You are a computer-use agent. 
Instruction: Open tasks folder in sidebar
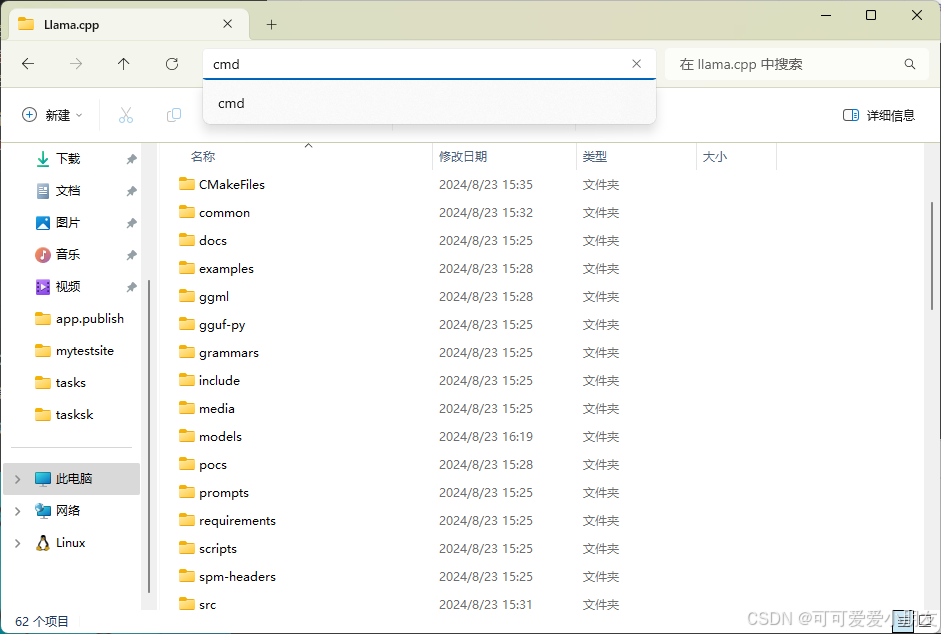tap(60, 382)
